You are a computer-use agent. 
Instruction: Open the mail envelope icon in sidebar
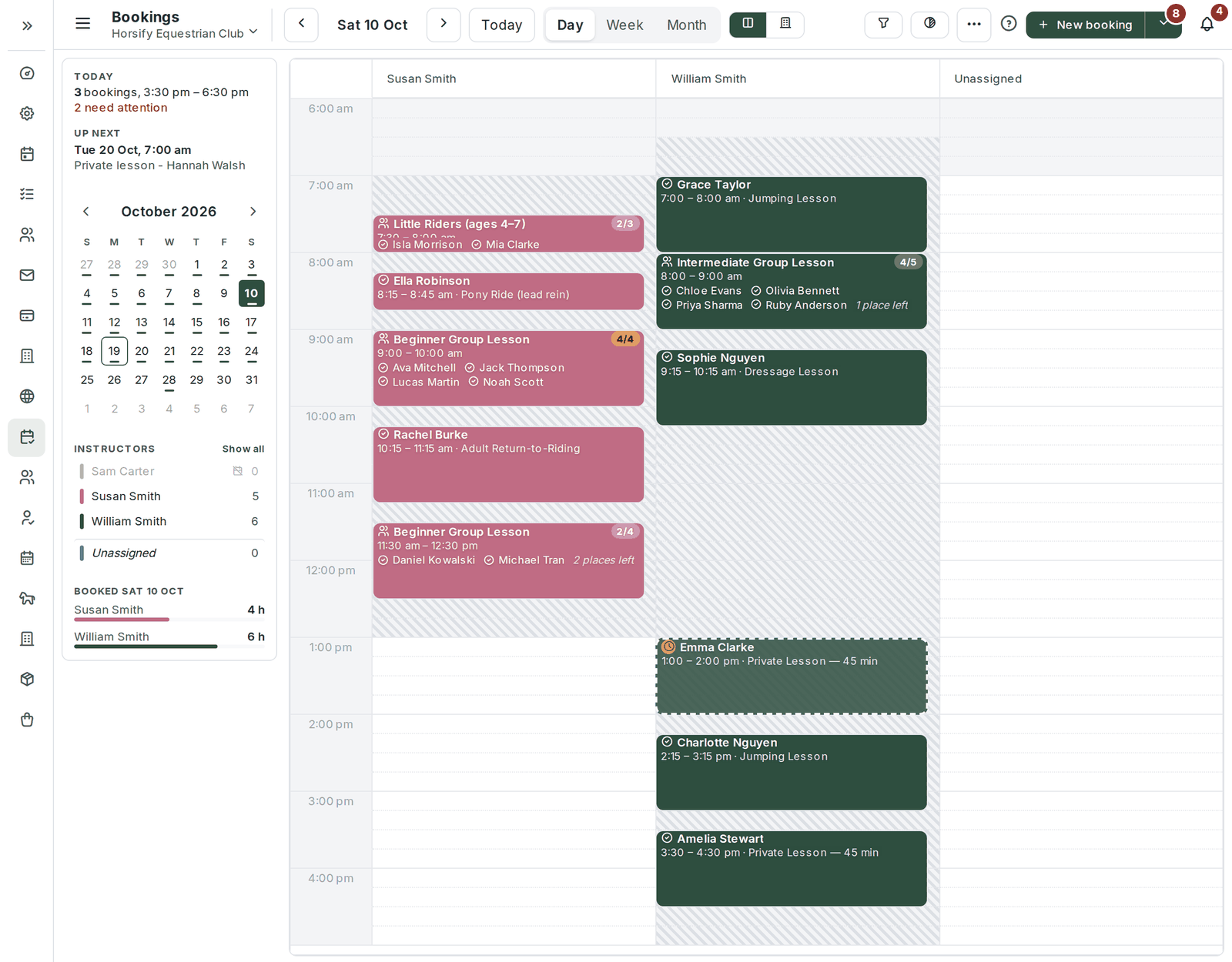tap(27, 275)
